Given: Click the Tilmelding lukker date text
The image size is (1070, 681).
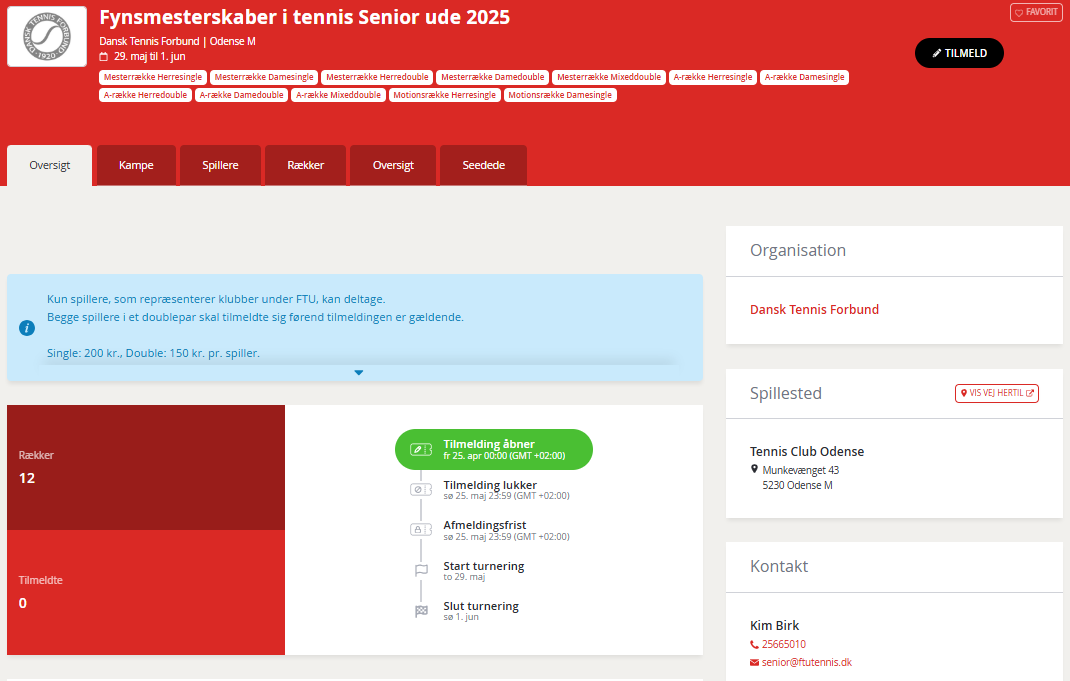Looking at the screenshot, I should click(x=506, y=496).
